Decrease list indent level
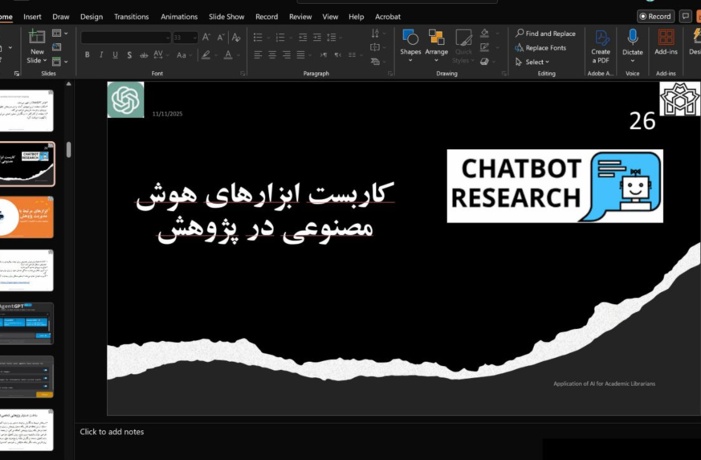Screen dimensions: 701x460 point(303,38)
